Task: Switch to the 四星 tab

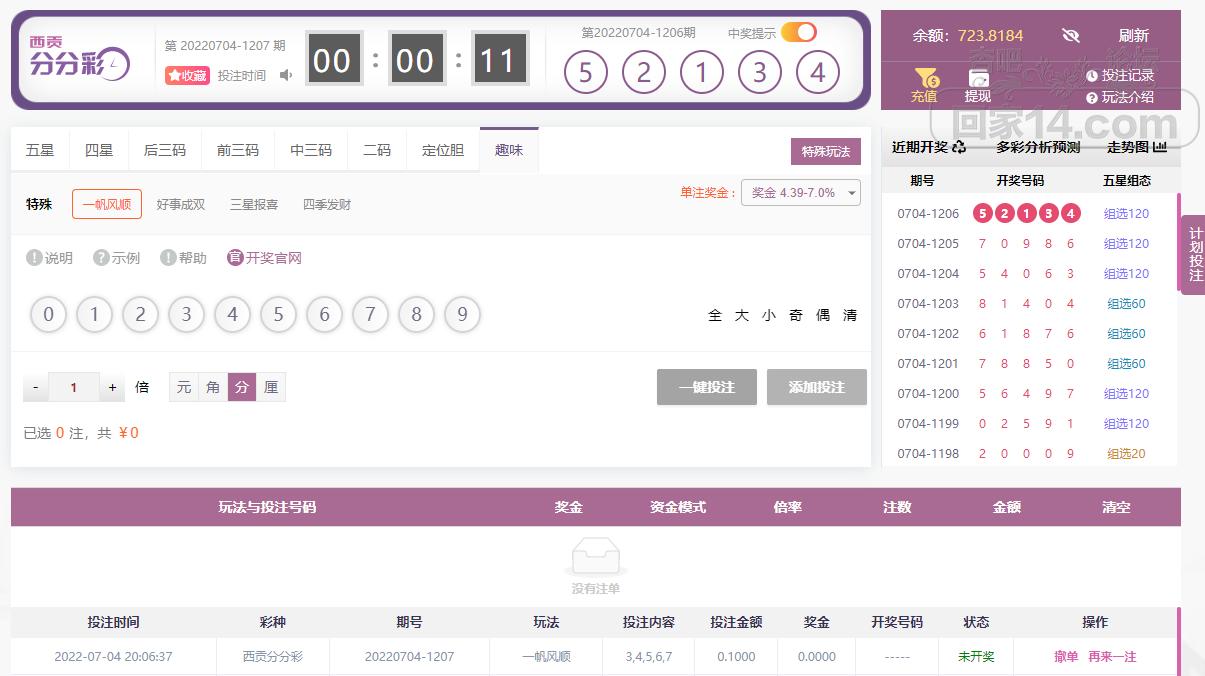Action: pos(99,150)
